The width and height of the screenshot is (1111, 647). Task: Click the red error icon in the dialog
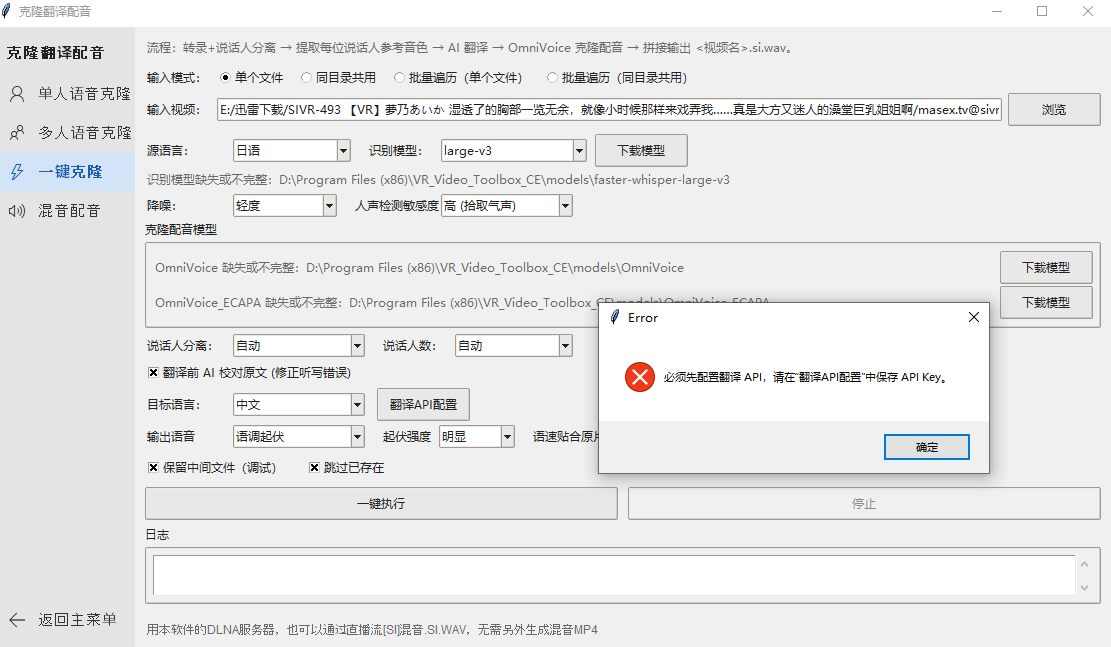pyautogui.click(x=640, y=377)
